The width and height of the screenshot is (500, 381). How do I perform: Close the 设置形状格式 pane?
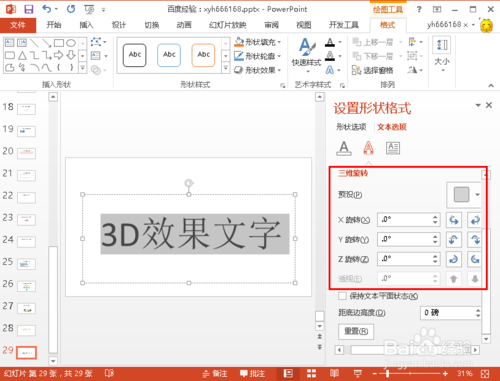tap(489, 105)
